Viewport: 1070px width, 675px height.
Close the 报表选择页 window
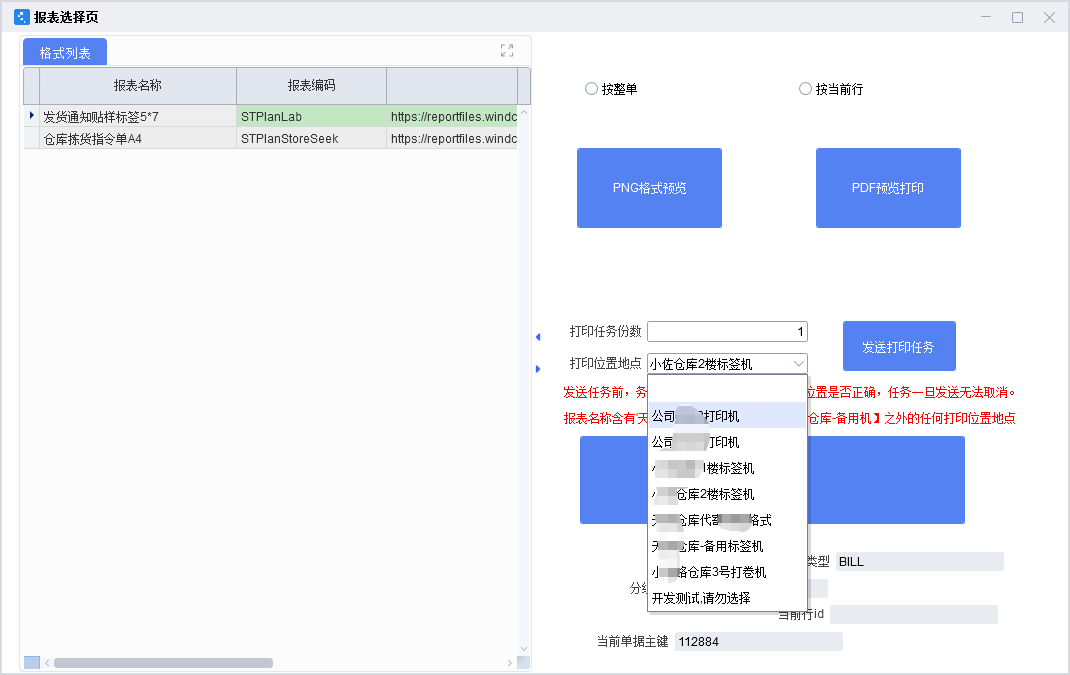coord(1050,17)
